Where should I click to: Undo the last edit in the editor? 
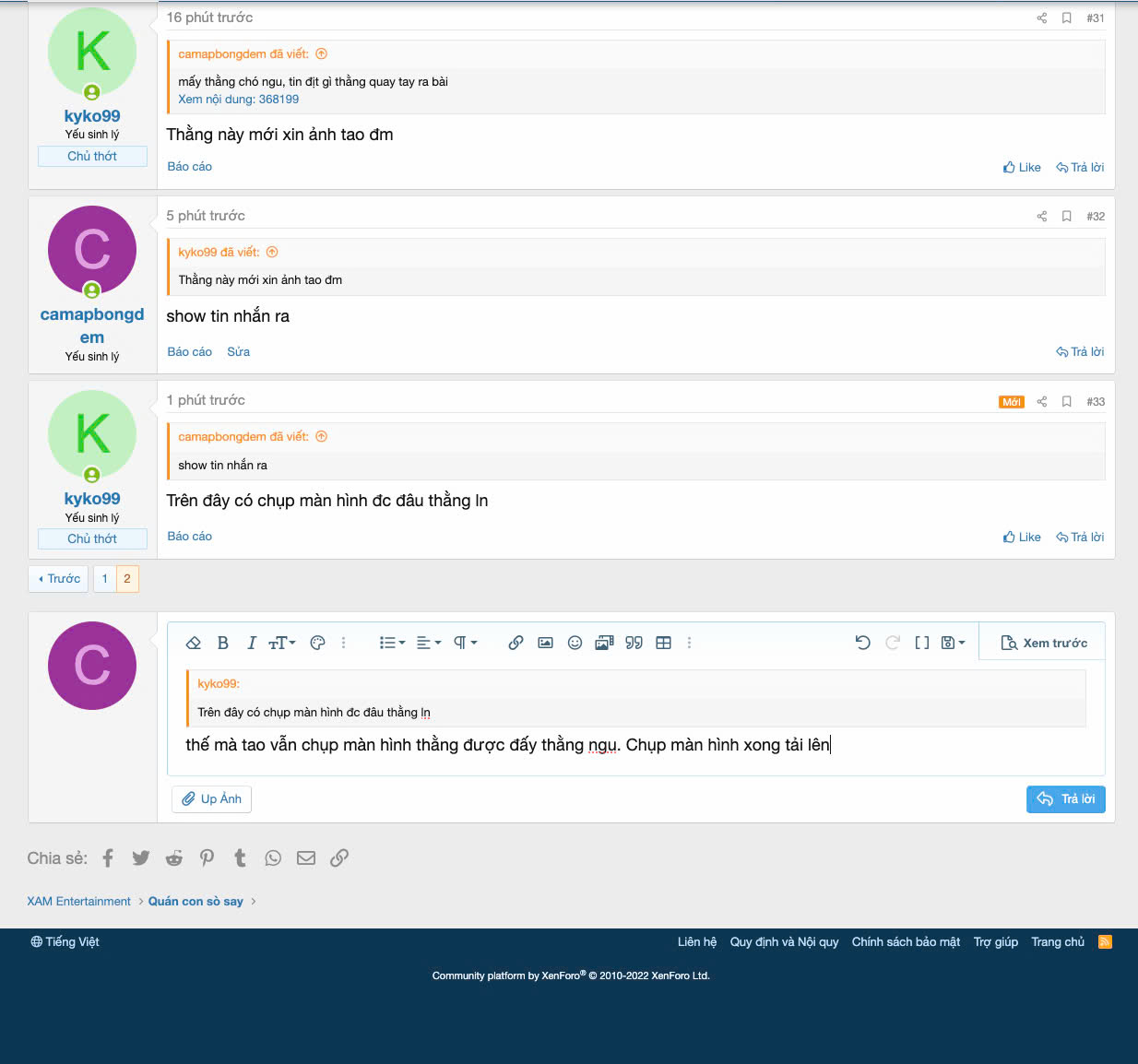pyautogui.click(x=862, y=643)
